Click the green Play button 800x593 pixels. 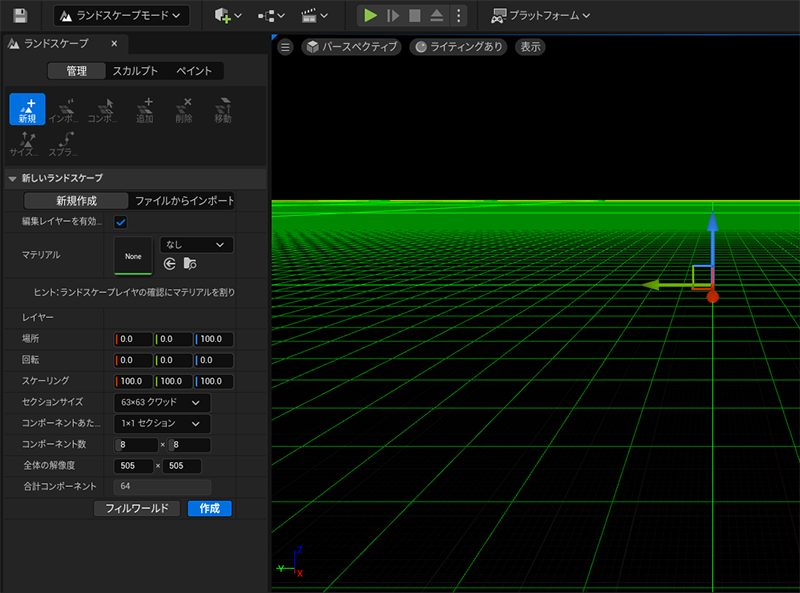tap(370, 16)
